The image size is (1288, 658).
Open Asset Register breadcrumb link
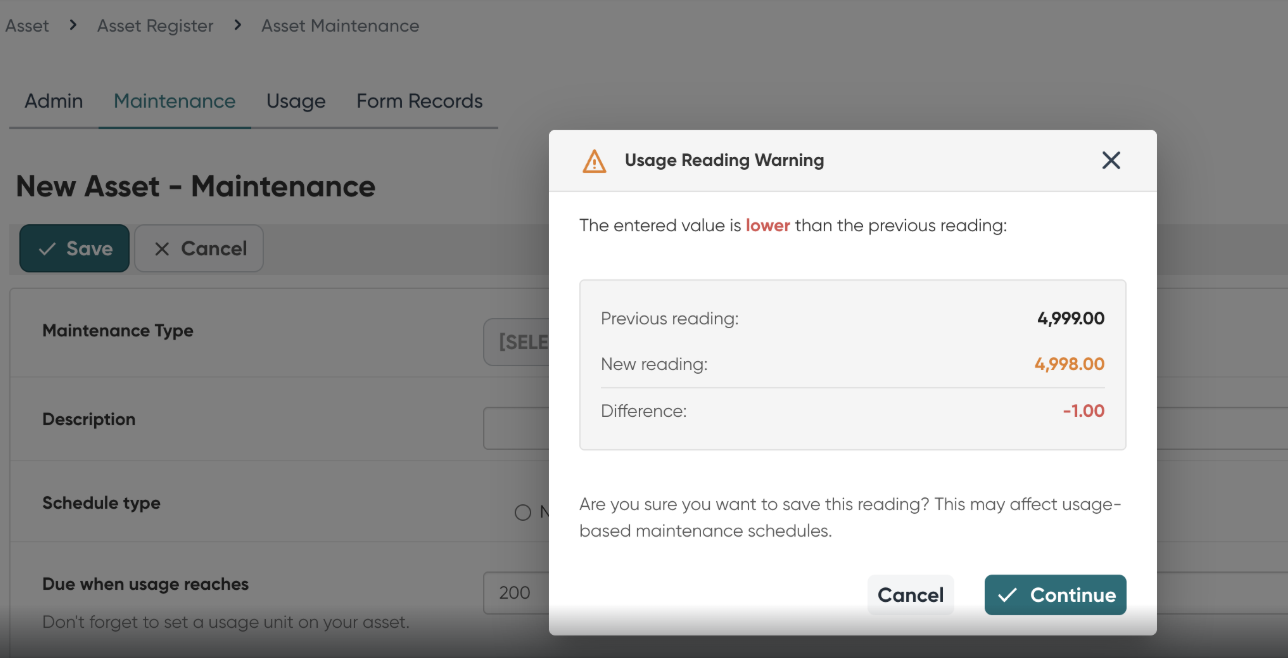point(155,26)
